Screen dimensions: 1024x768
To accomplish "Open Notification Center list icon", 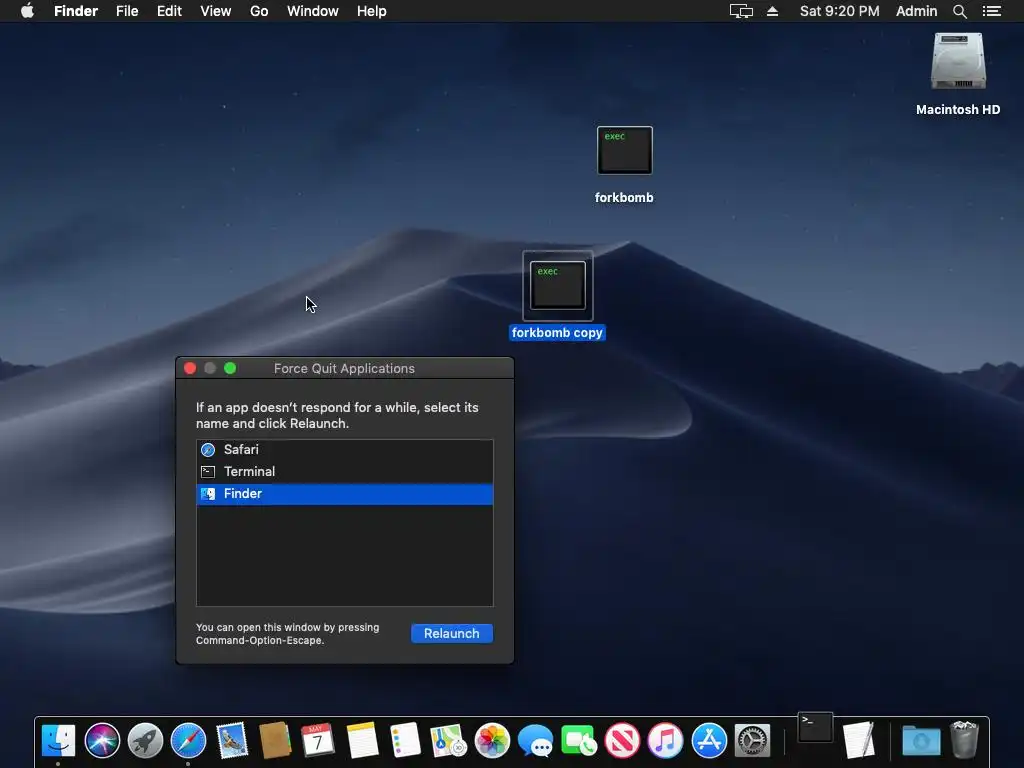I will (991, 11).
